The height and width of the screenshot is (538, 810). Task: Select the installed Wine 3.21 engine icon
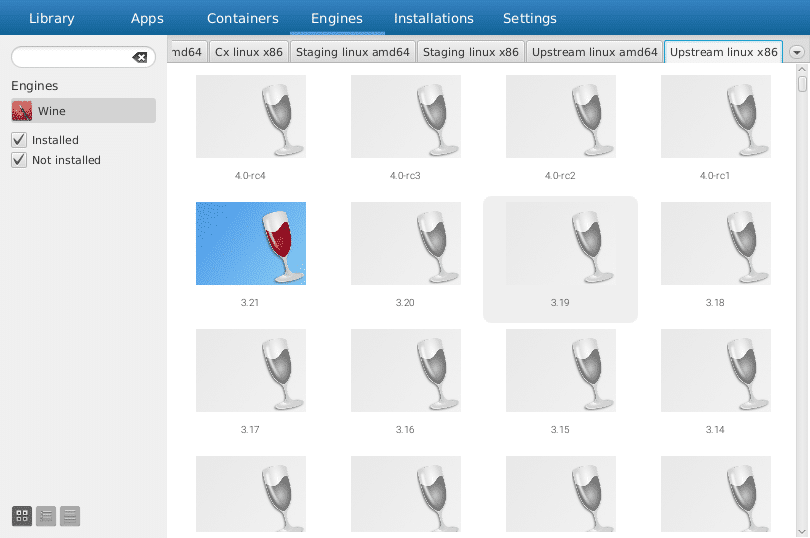(251, 243)
